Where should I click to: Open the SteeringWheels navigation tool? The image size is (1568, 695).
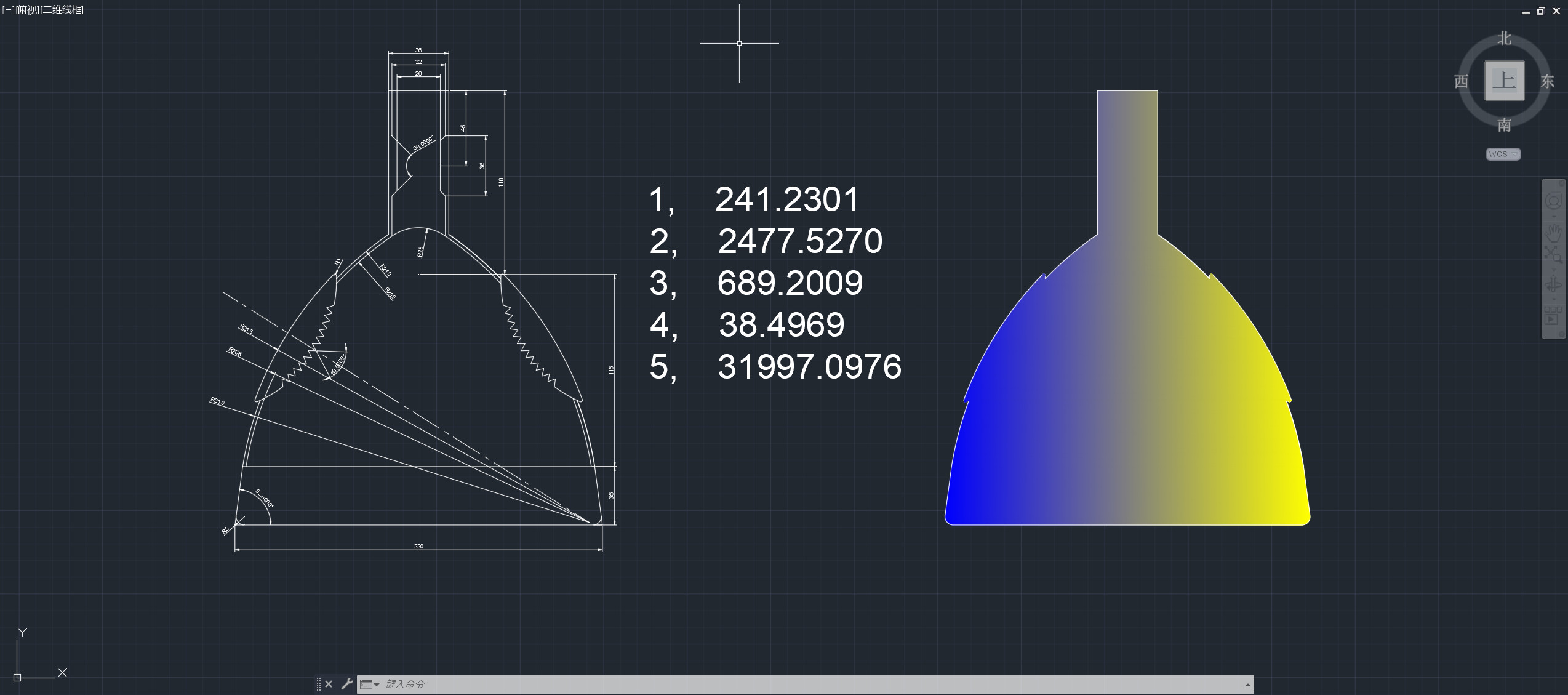coord(1553,201)
